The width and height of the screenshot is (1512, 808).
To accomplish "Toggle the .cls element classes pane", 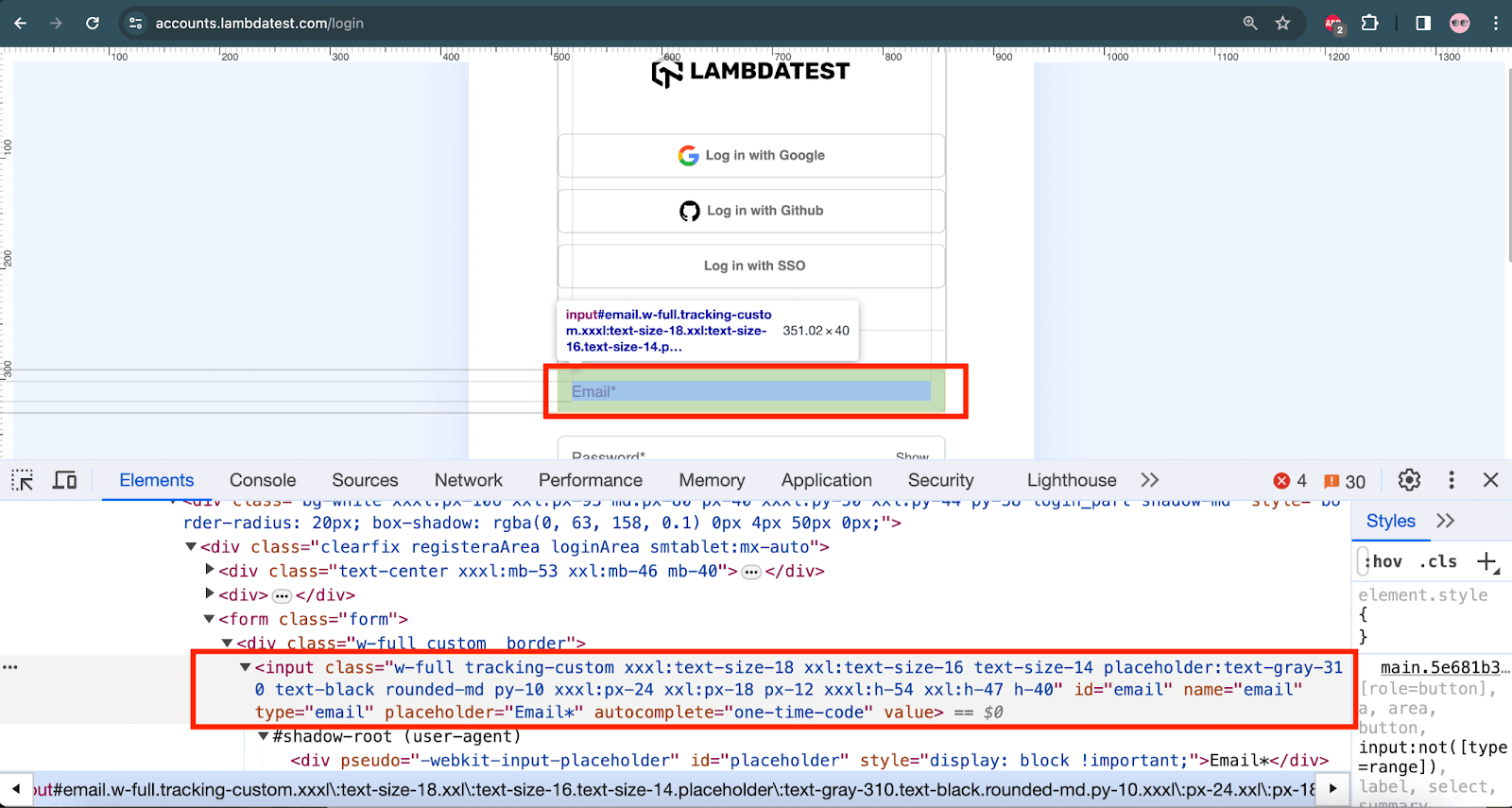I will click(1438, 561).
